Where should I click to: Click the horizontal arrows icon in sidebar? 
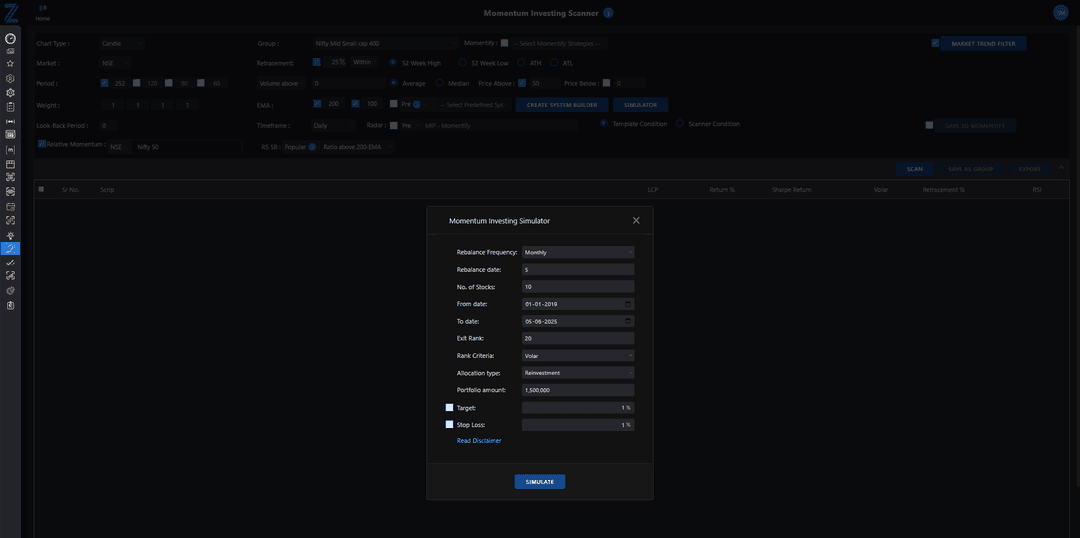click(10, 121)
